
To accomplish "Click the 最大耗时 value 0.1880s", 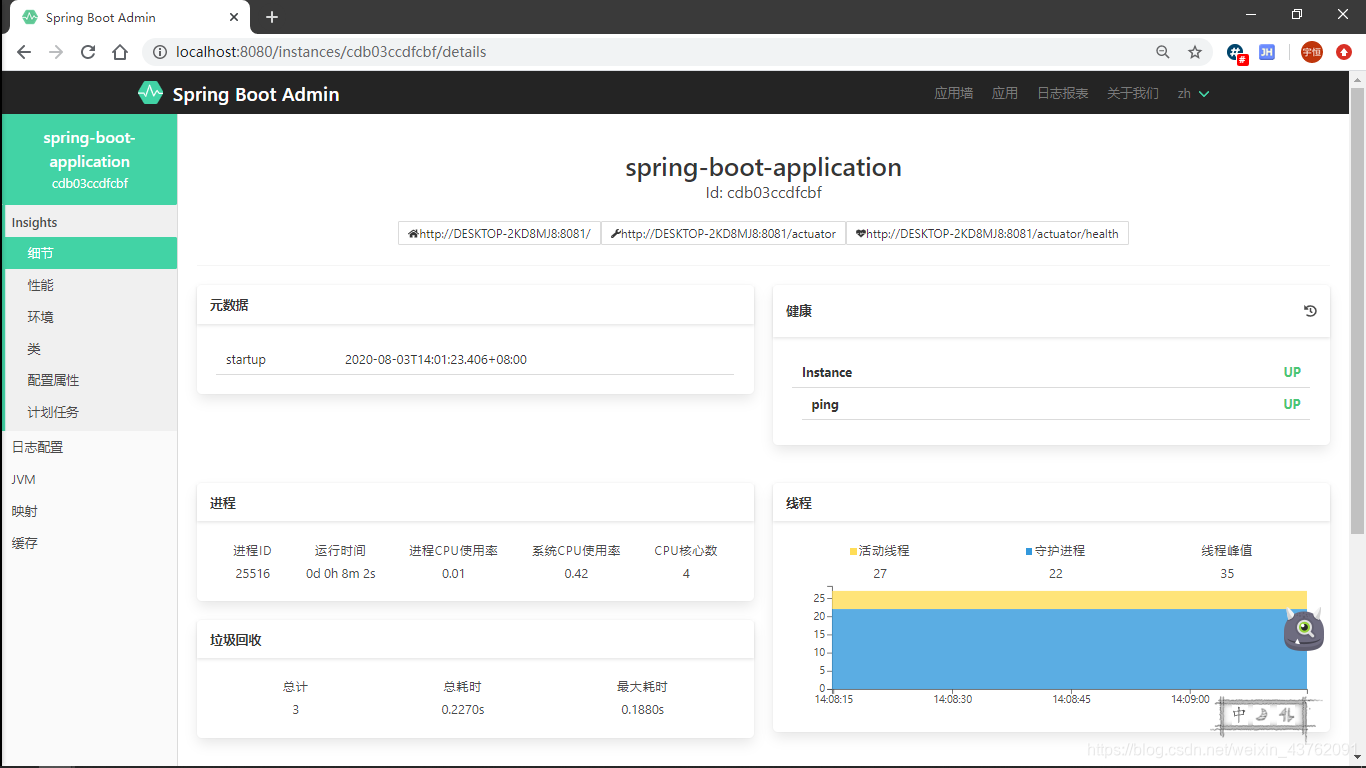I will (x=642, y=710).
